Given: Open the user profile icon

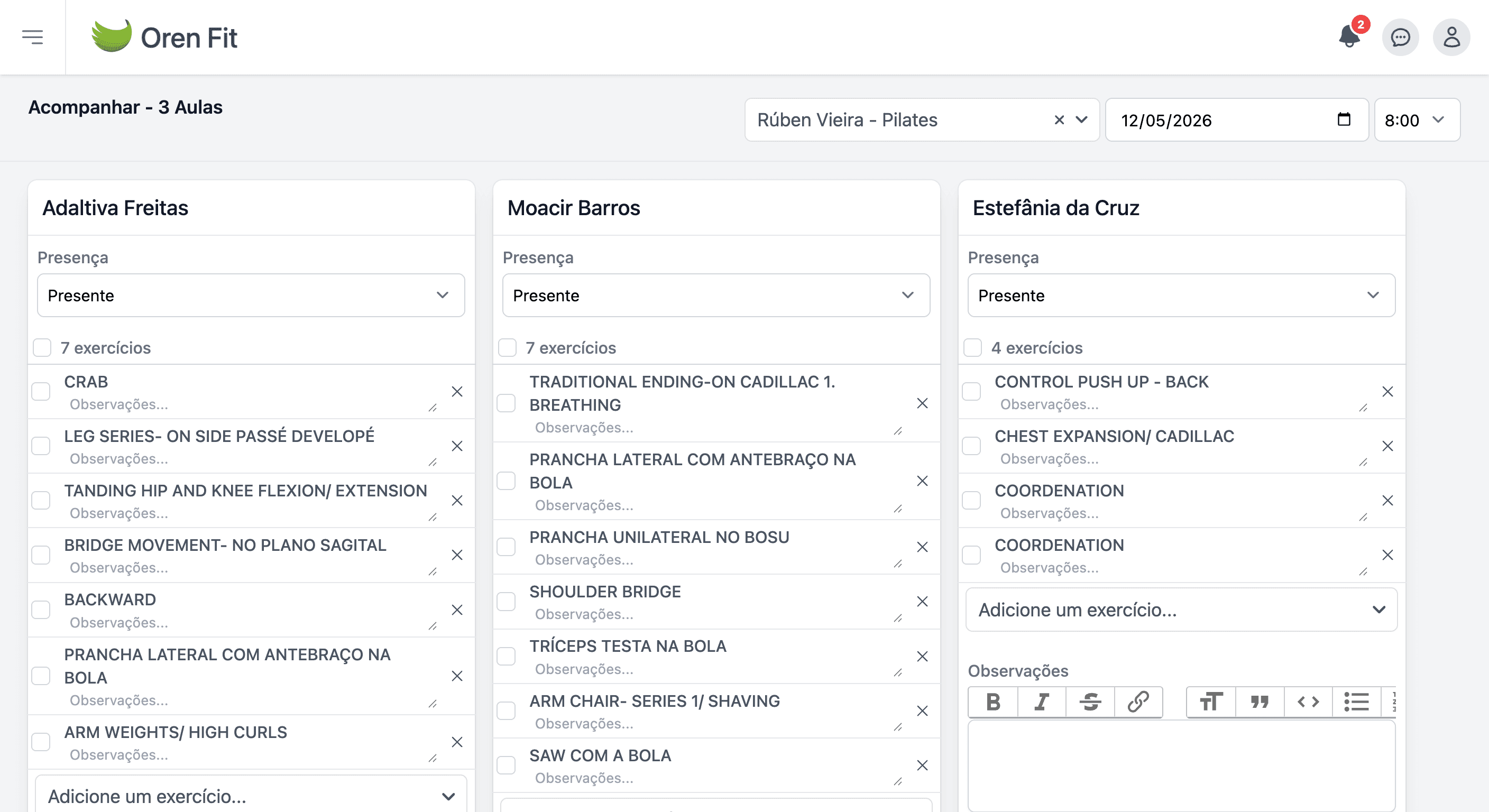Looking at the screenshot, I should coord(1451,38).
